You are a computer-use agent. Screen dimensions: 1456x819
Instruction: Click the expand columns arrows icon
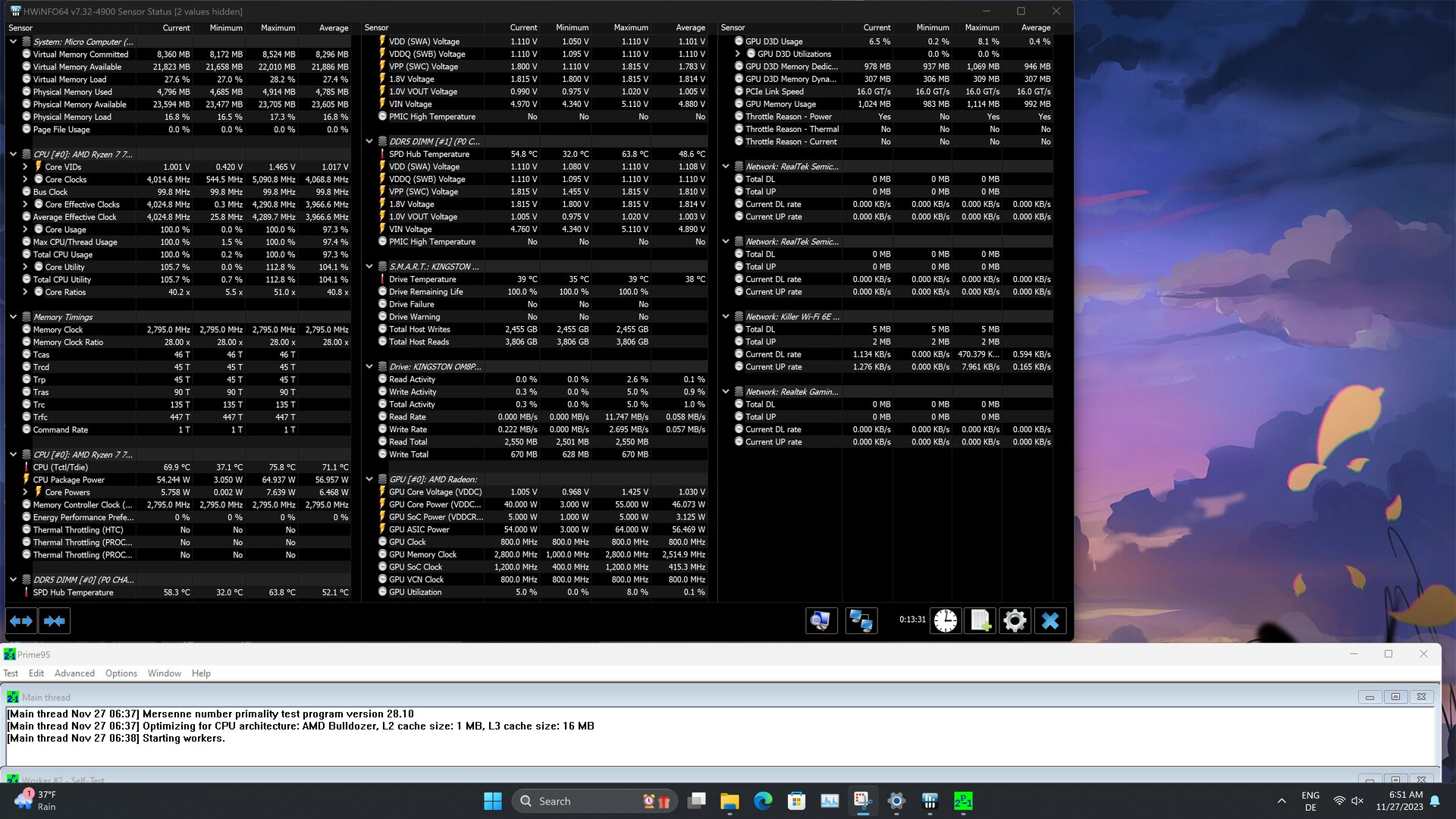[21, 621]
